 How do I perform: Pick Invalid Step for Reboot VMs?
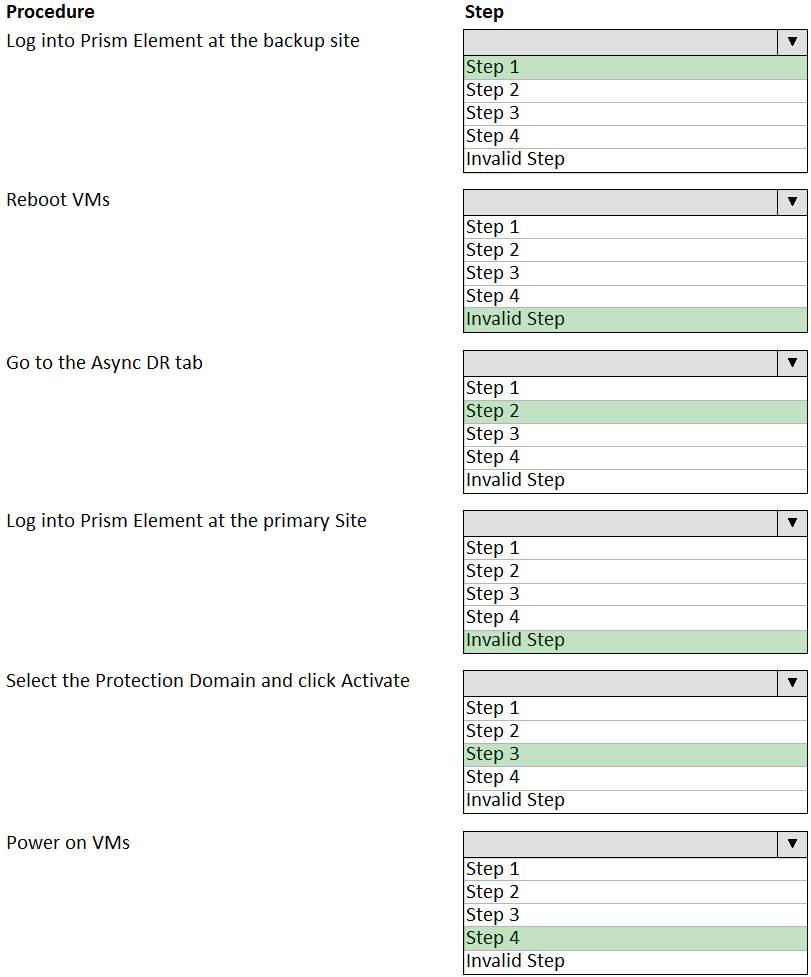pos(635,319)
